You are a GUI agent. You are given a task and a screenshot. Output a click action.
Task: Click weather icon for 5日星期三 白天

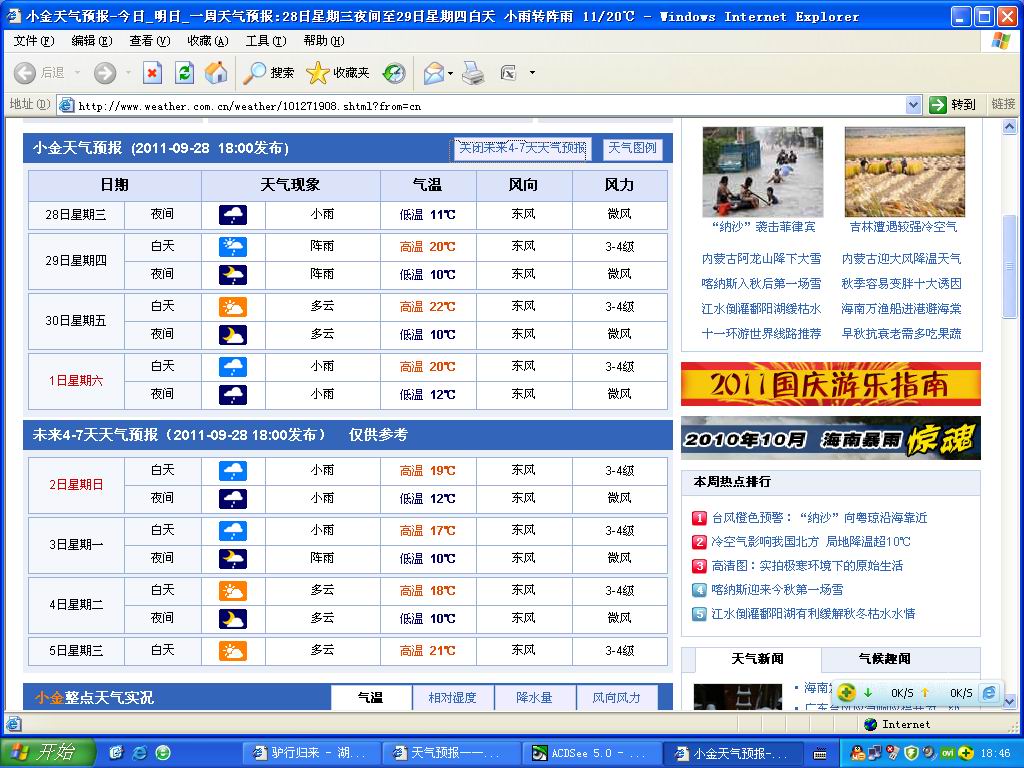click(x=233, y=651)
